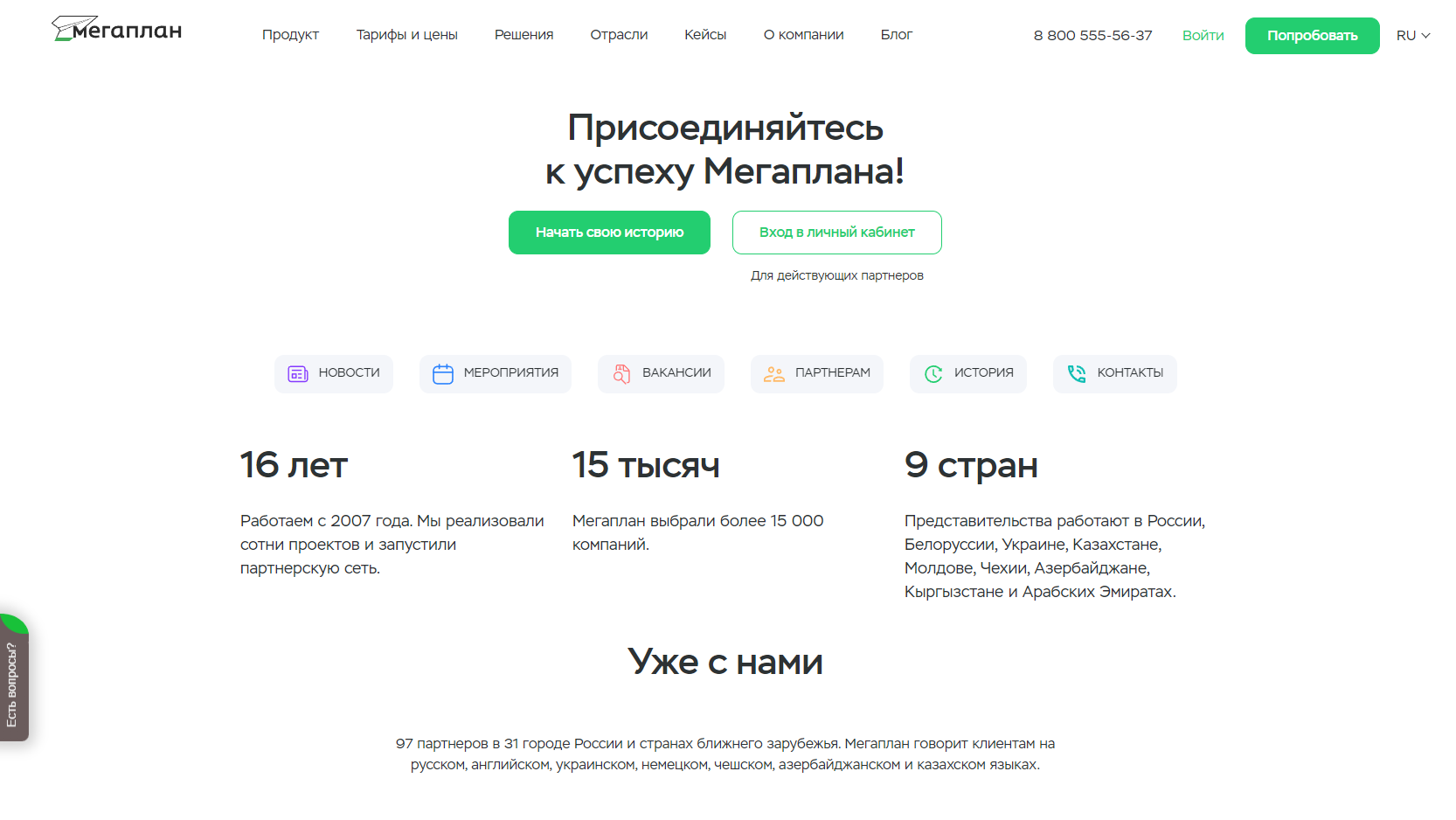Click the text Работаем с 2007 года
The height and width of the screenshot is (820, 1456).
[326, 521]
